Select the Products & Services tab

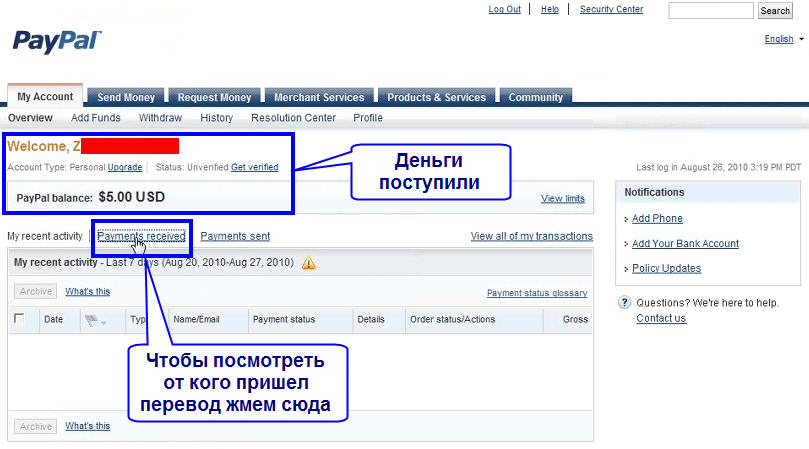point(436,97)
